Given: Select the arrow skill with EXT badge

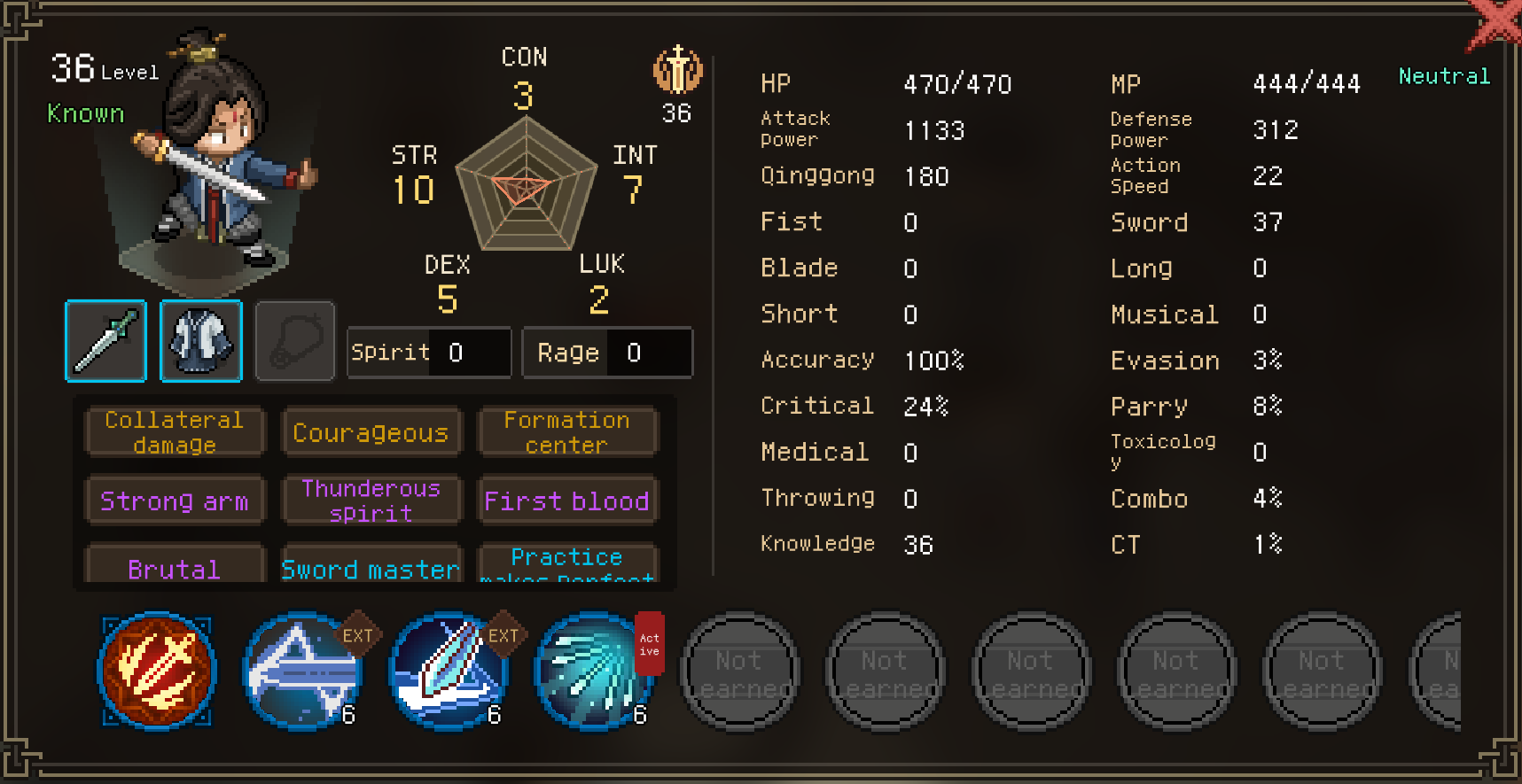Looking at the screenshot, I should click(303, 671).
